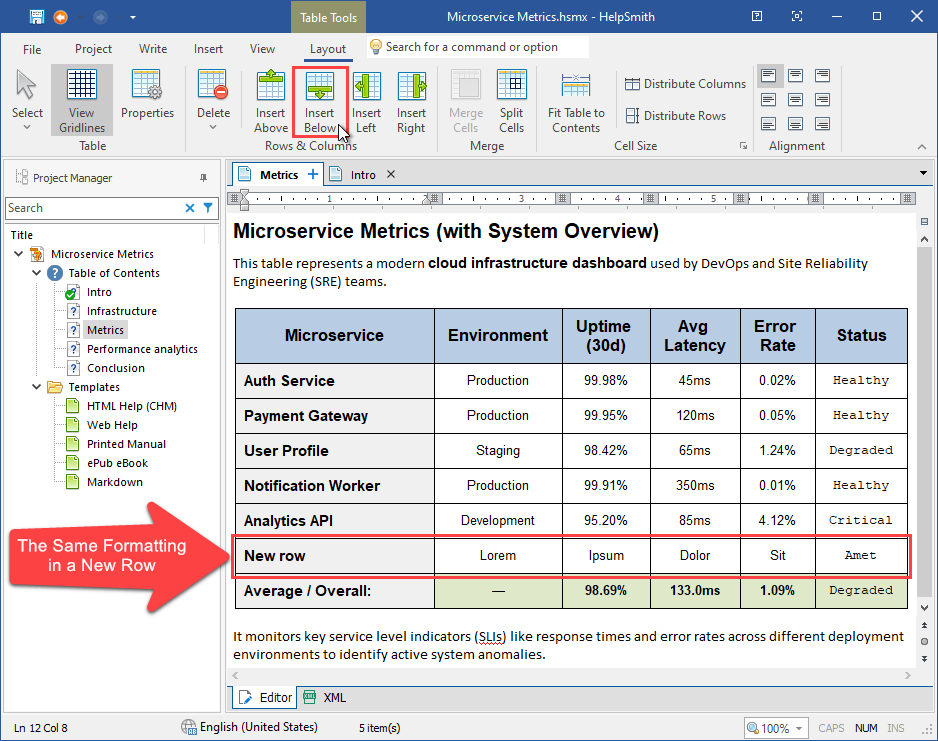The width and height of the screenshot is (938, 741).
Task: Open the Project ribbon tab
Action: (93, 49)
